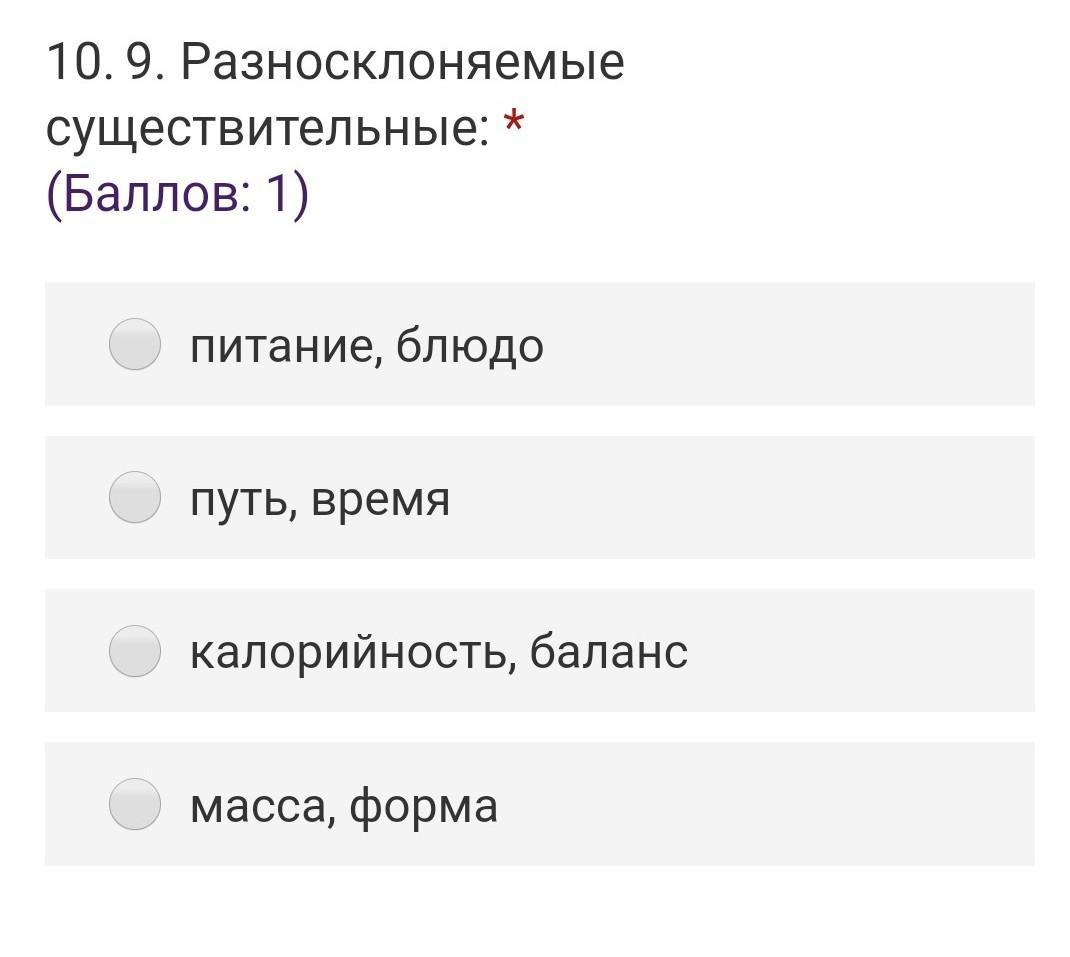Pick the 'масса, форма' radio button

[135, 804]
